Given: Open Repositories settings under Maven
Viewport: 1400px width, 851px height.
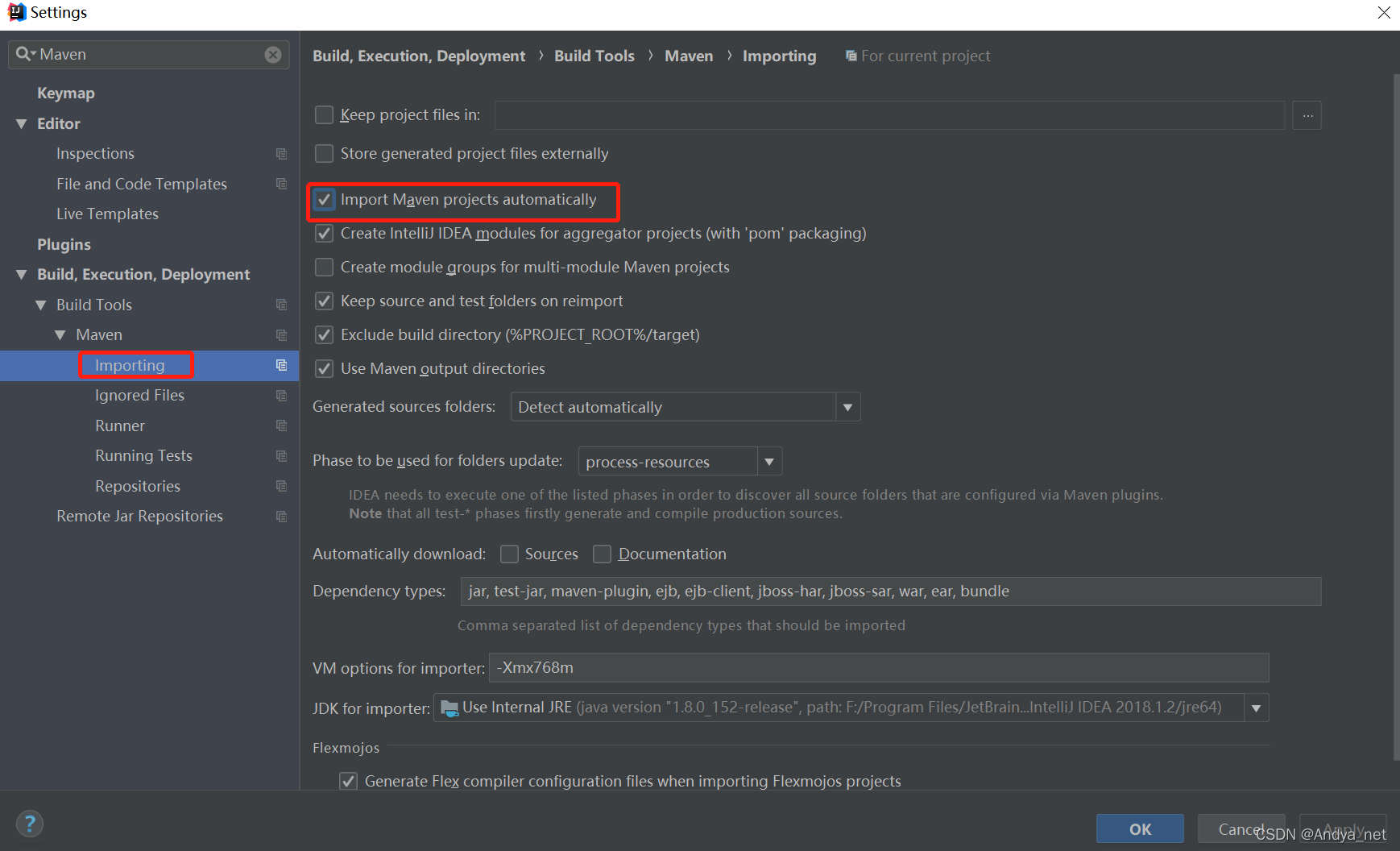Looking at the screenshot, I should 138,487.
